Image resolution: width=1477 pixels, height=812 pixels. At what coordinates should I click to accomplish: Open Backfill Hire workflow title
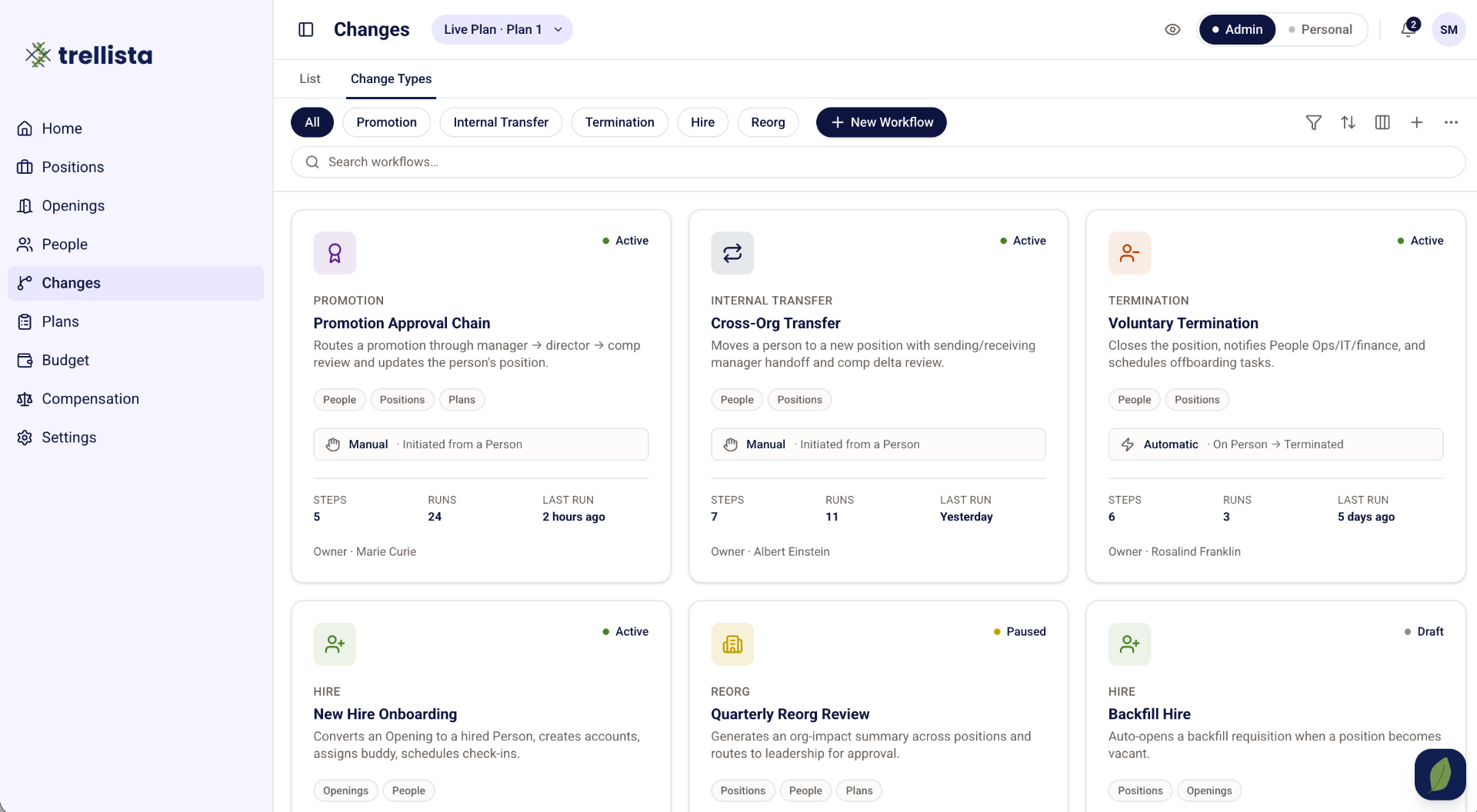point(1149,714)
